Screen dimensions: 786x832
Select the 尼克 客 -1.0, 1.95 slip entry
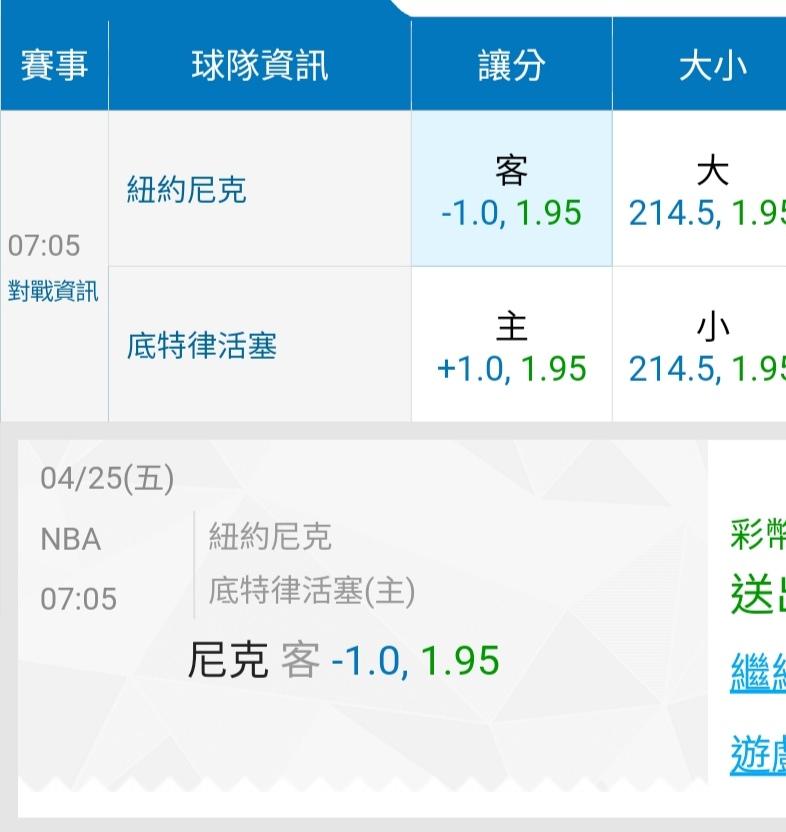343,660
